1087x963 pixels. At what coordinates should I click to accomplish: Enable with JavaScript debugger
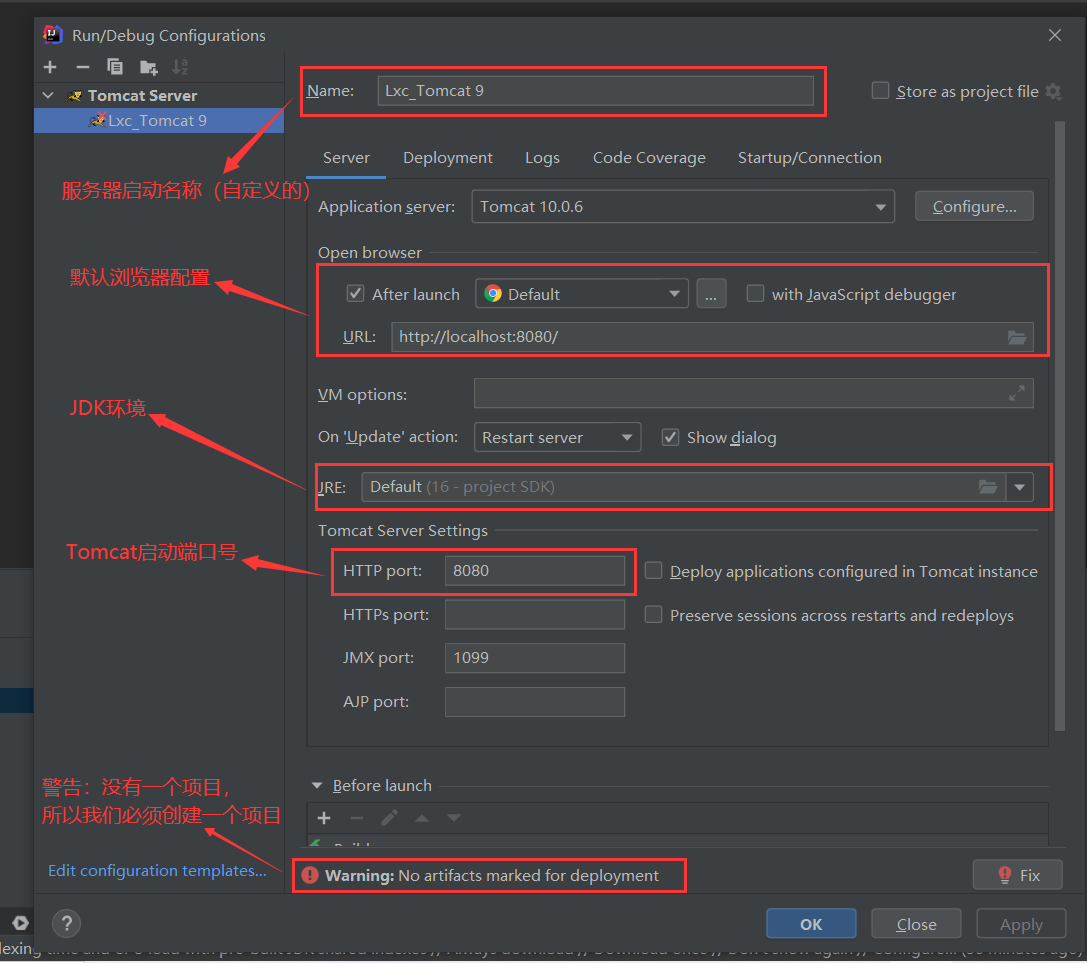(755, 293)
